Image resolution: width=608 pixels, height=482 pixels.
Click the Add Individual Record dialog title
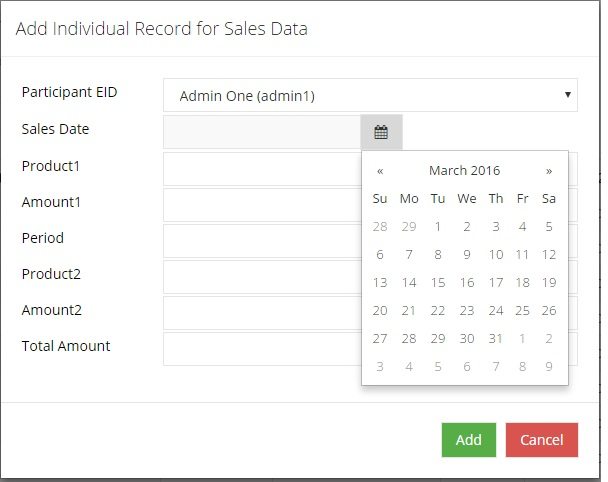[162, 29]
